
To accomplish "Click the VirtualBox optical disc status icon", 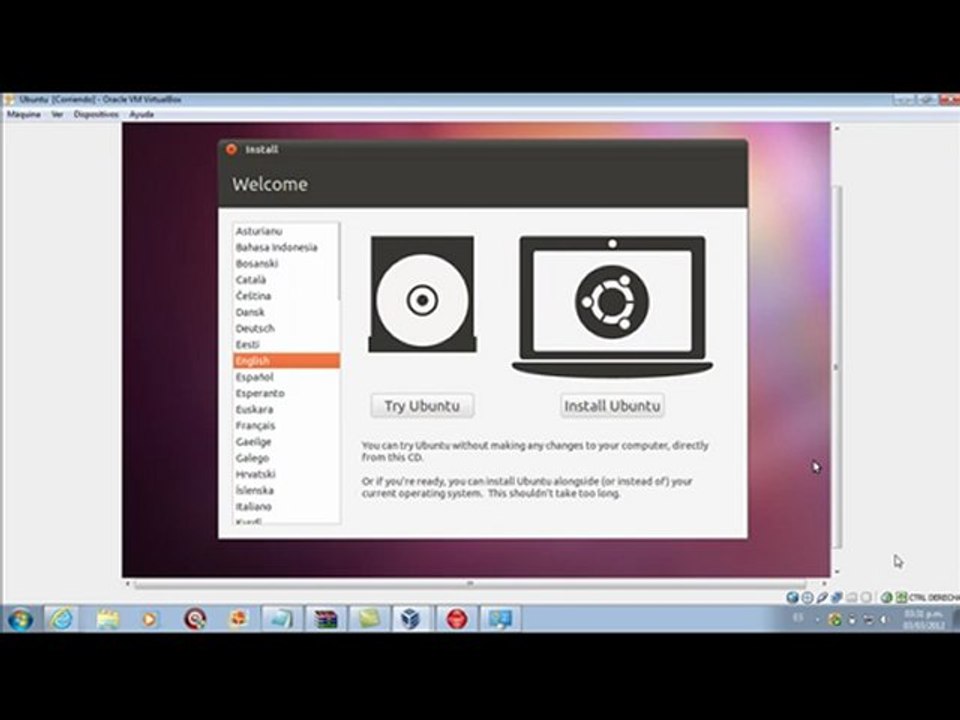I will click(808, 597).
